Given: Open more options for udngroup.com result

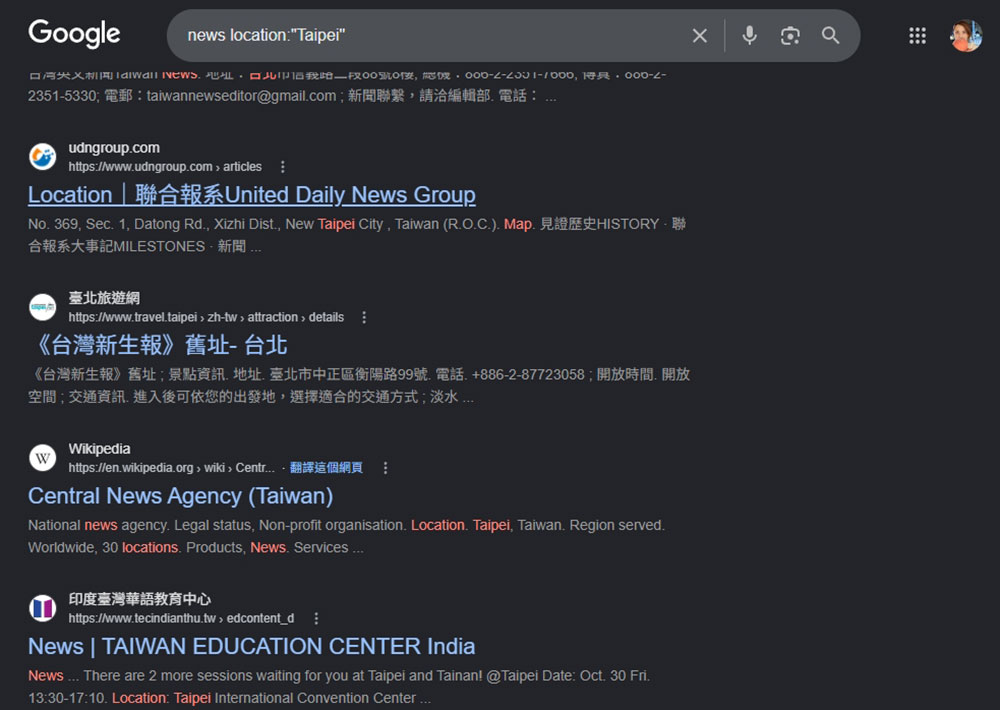Looking at the screenshot, I should coord(283,166).
